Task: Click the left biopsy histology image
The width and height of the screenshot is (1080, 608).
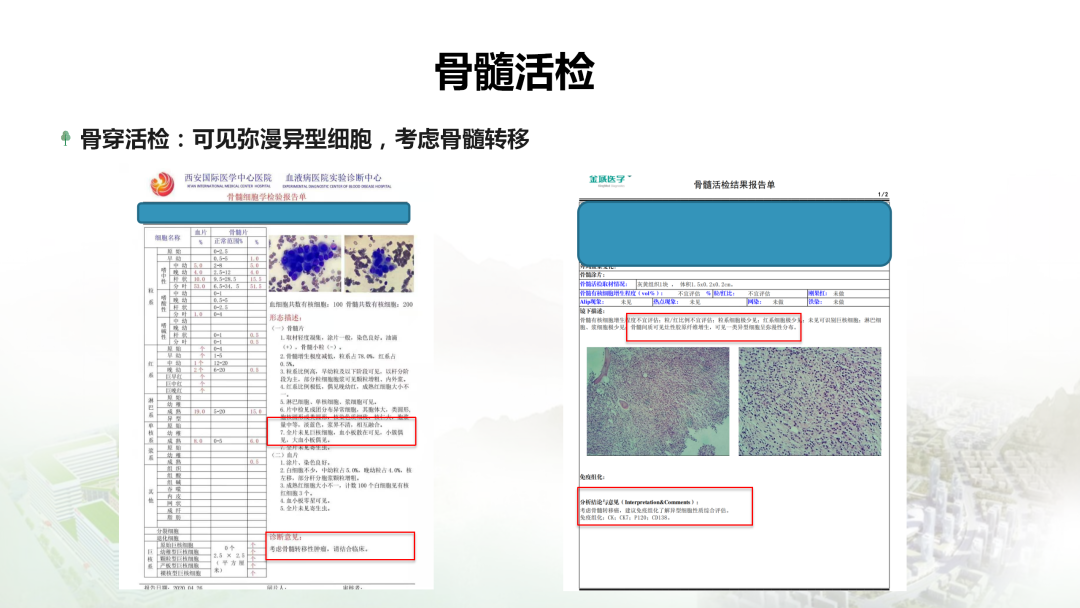Action: click(655, 401)
